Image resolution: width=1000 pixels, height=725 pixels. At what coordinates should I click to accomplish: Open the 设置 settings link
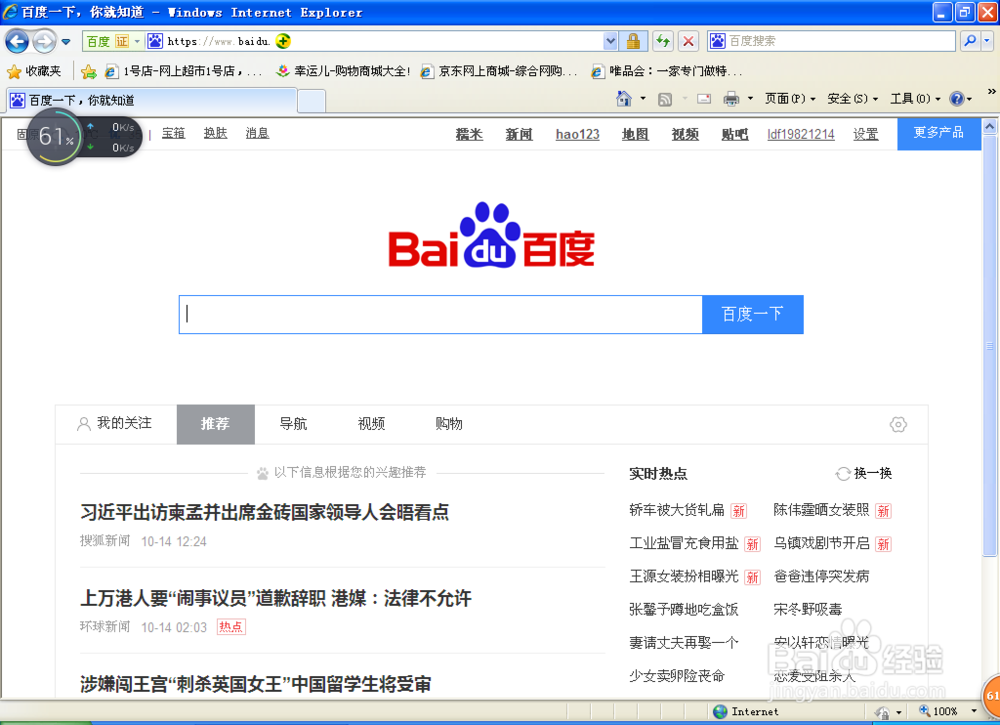point(865,134)
